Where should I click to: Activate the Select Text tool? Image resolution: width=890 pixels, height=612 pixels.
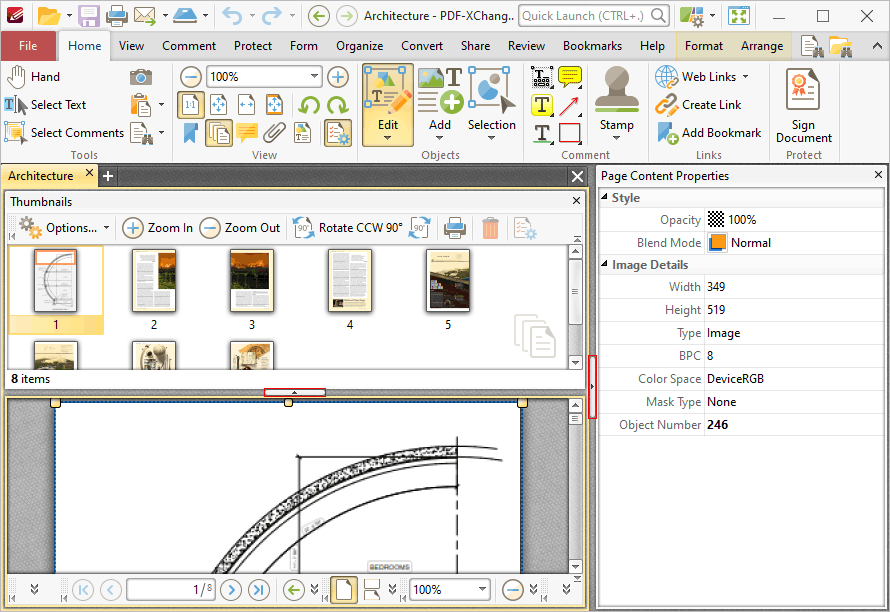(x=45, y=104)
